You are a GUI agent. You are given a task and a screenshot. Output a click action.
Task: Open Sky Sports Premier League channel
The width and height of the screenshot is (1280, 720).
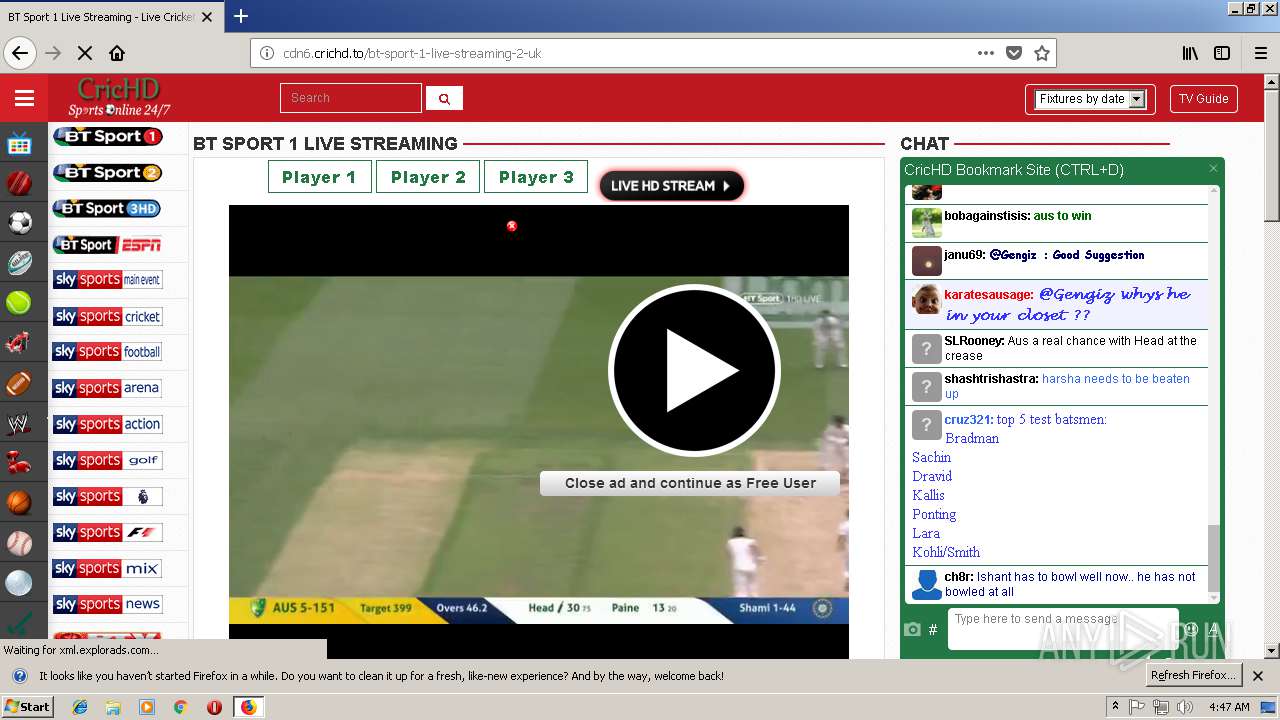tap(108, 496)
